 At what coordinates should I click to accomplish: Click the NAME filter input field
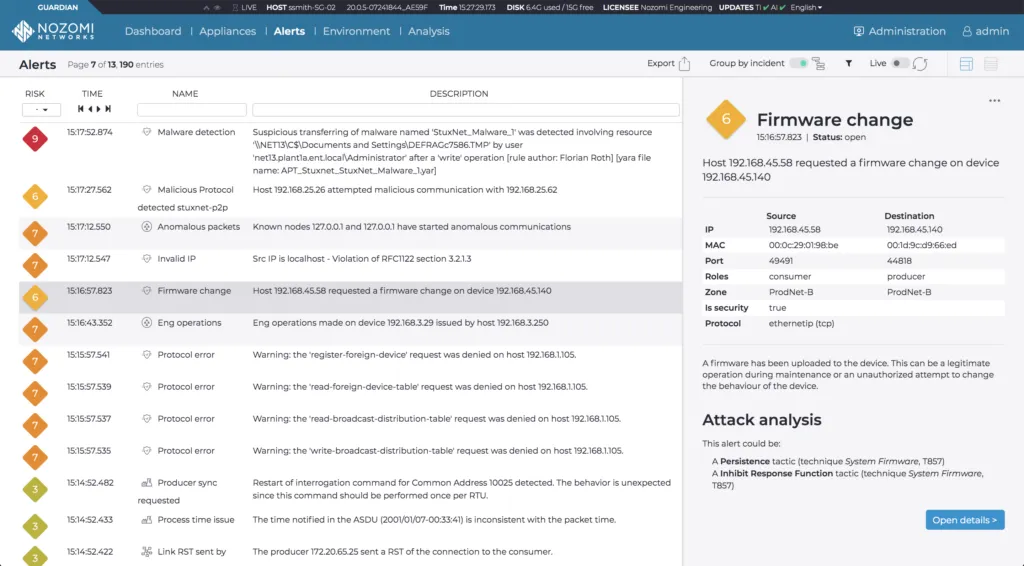pos(191,110)
